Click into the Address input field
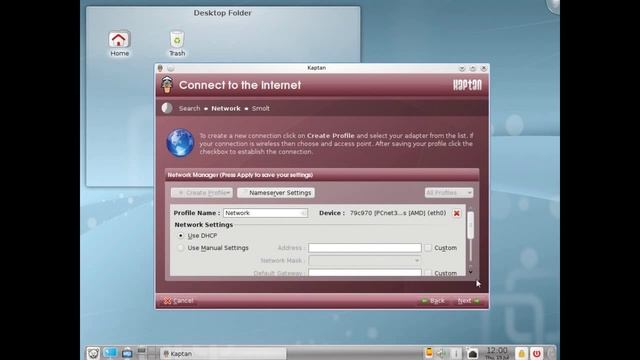Viewport: 640px width, 360px height. click(x=364, y=248)
